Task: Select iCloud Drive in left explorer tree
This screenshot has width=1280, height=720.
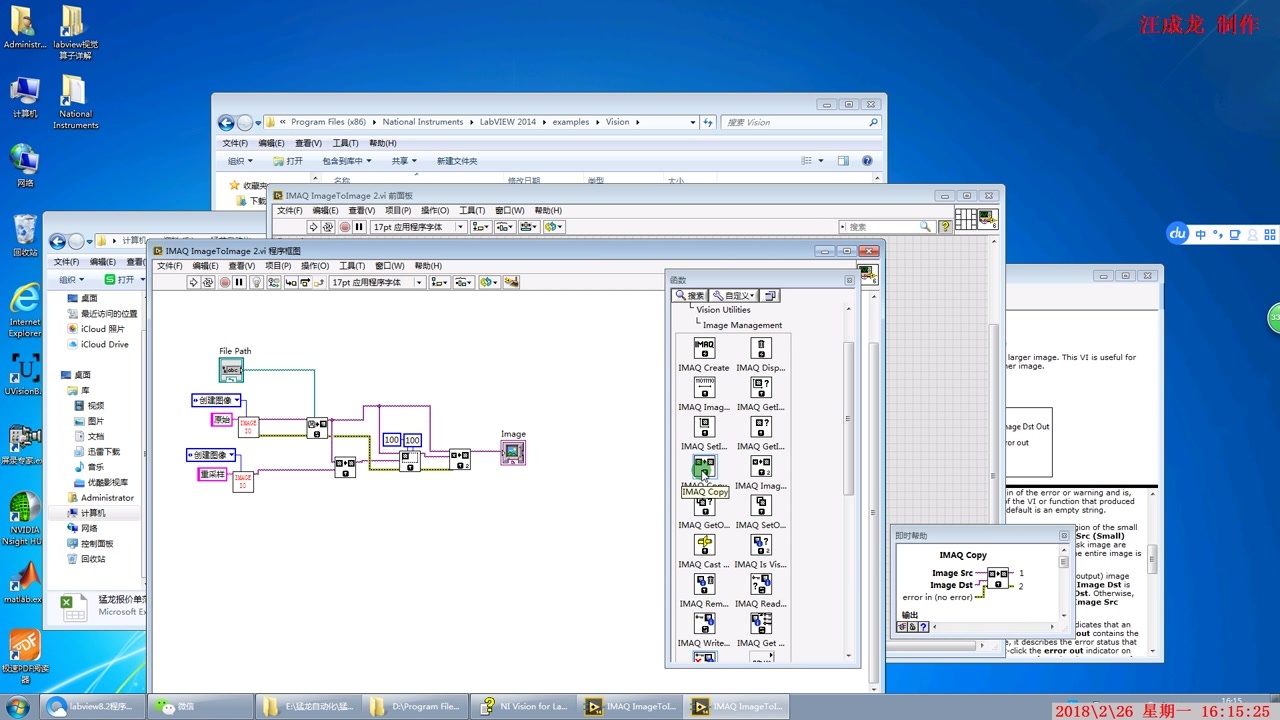Action: pos(105,344)
